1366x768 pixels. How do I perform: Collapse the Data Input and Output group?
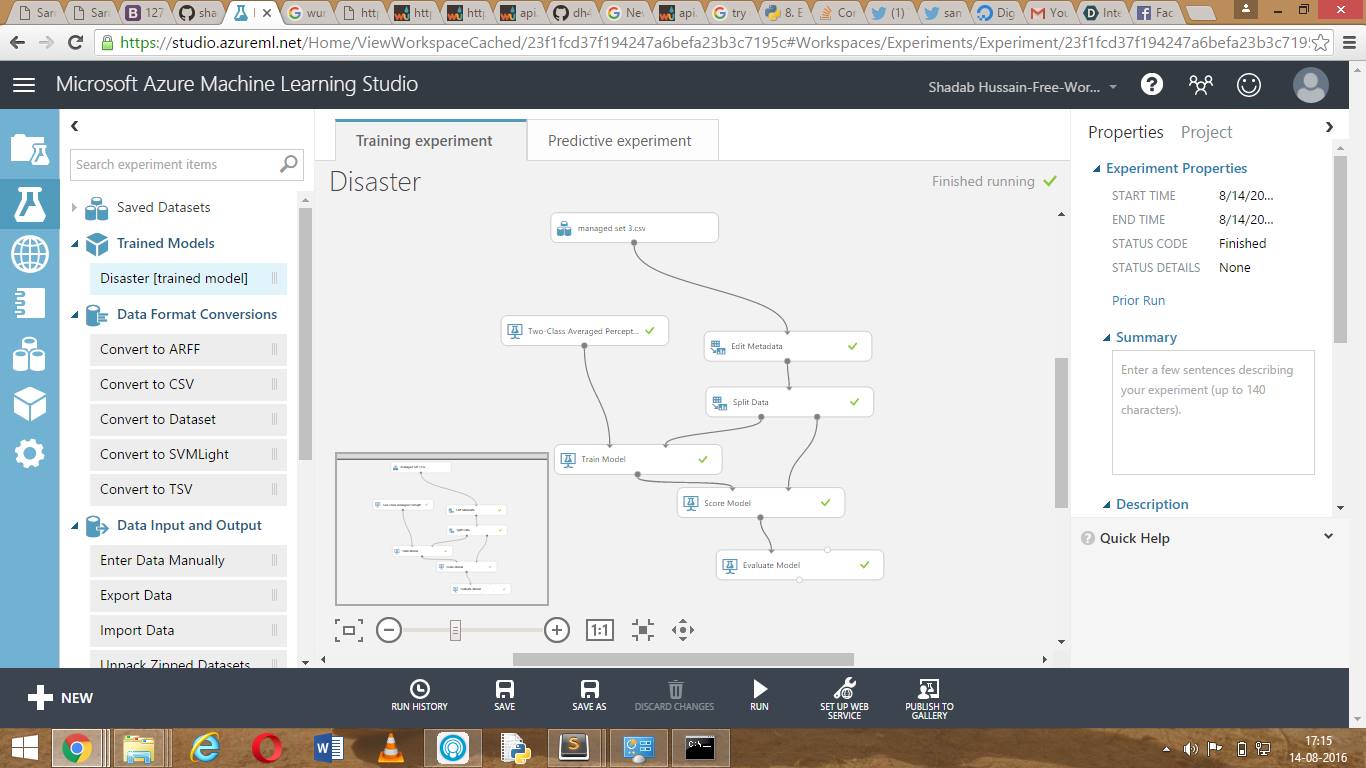tap(74, 526)
